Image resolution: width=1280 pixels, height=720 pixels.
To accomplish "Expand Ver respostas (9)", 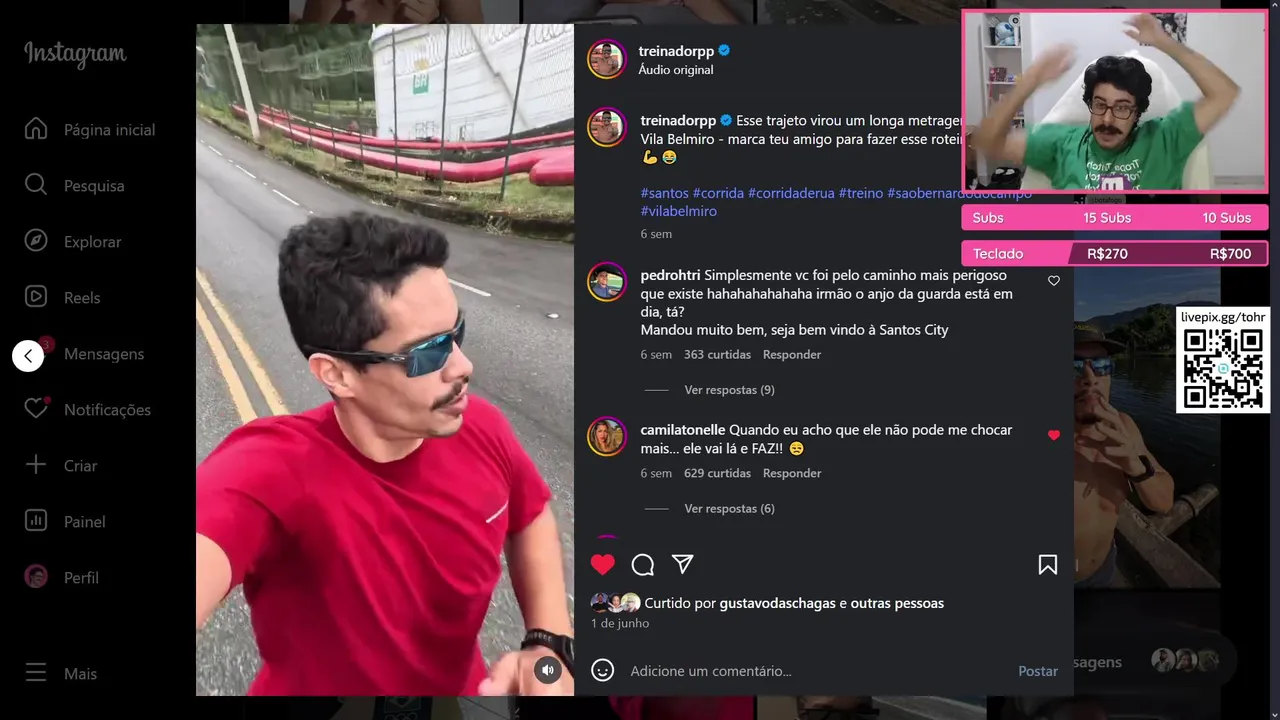I will click(x=729, y=390).
